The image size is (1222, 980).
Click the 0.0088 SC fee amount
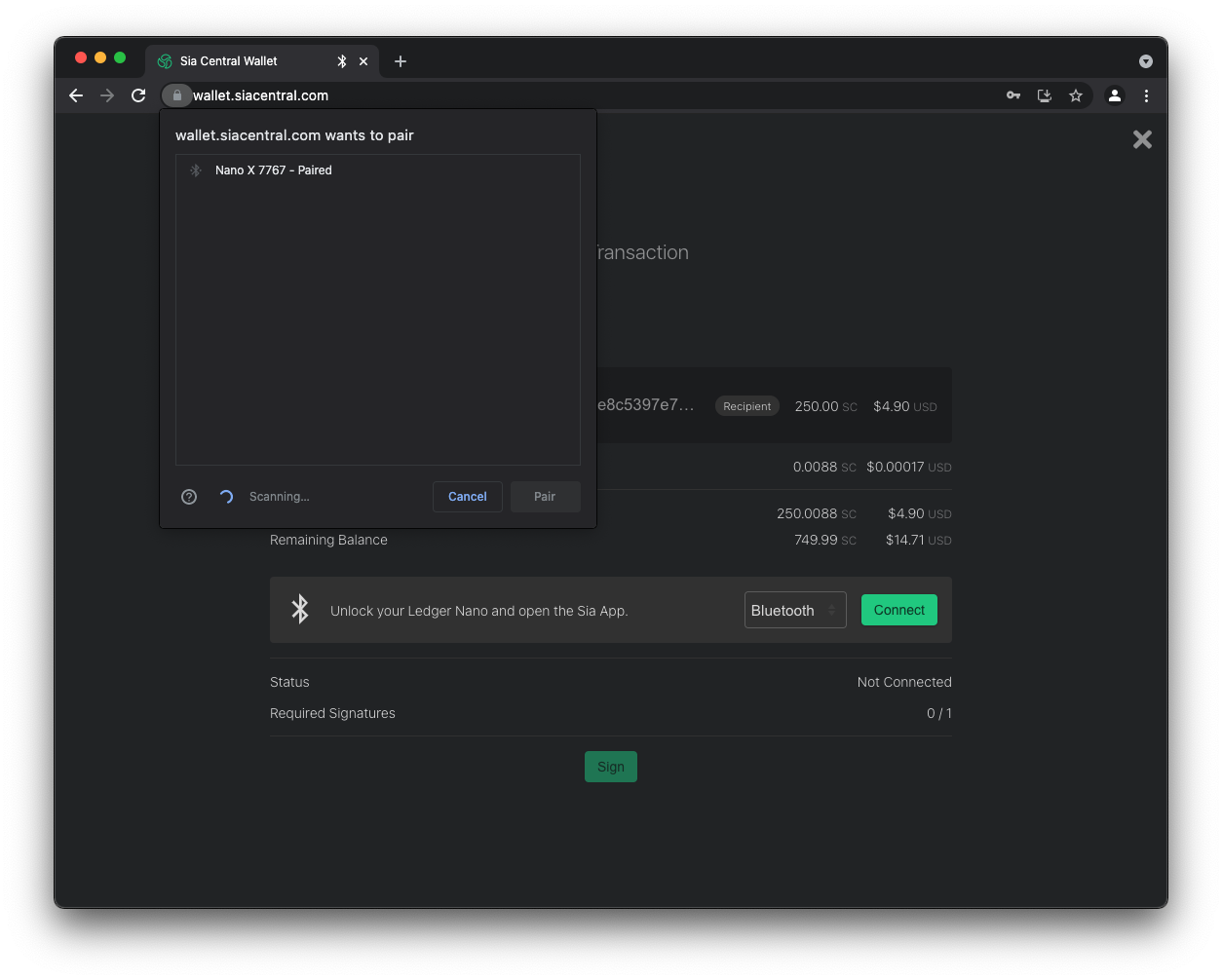click(x=824, y=467)
